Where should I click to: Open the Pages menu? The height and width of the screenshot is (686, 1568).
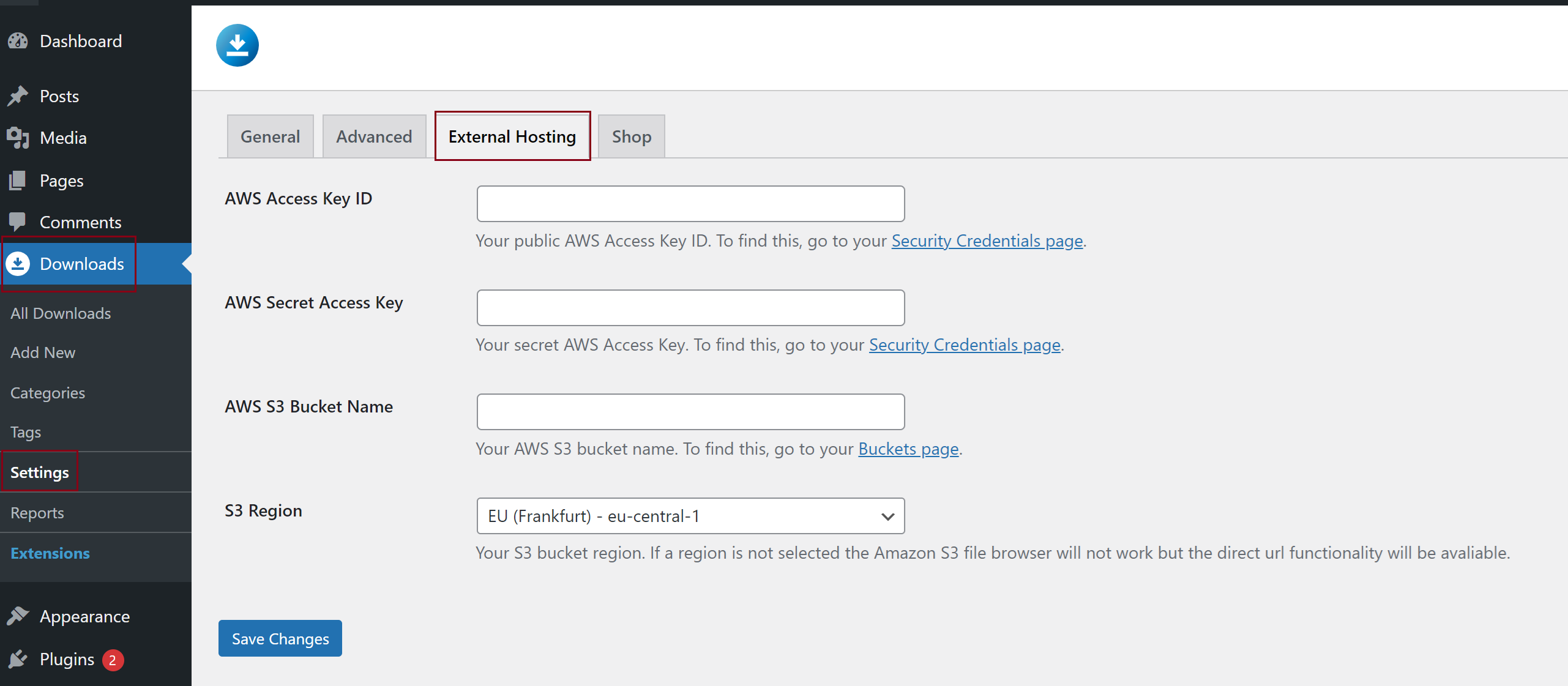(61, 181)
